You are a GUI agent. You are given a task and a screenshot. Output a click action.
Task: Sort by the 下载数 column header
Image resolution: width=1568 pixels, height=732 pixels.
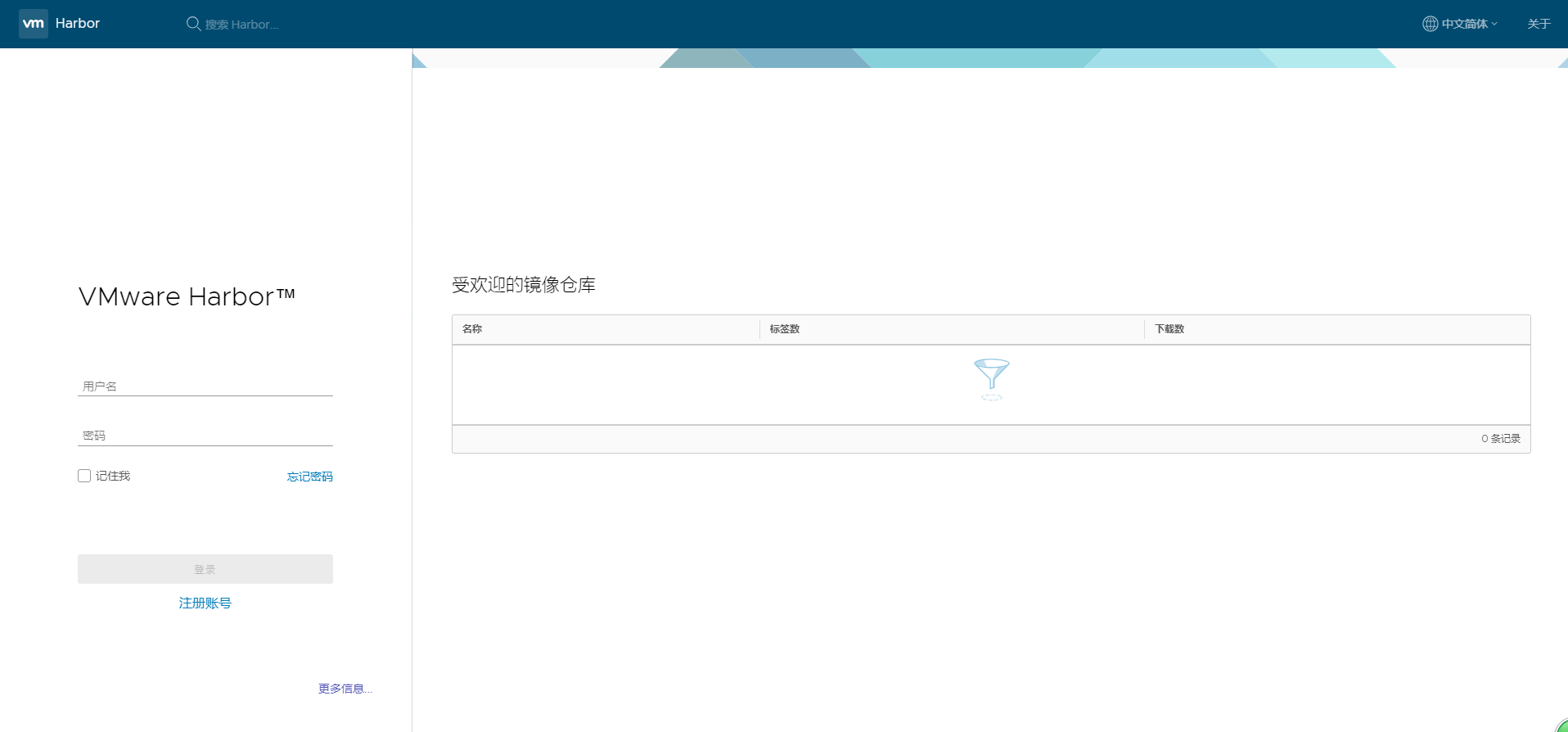point(1169,329)
